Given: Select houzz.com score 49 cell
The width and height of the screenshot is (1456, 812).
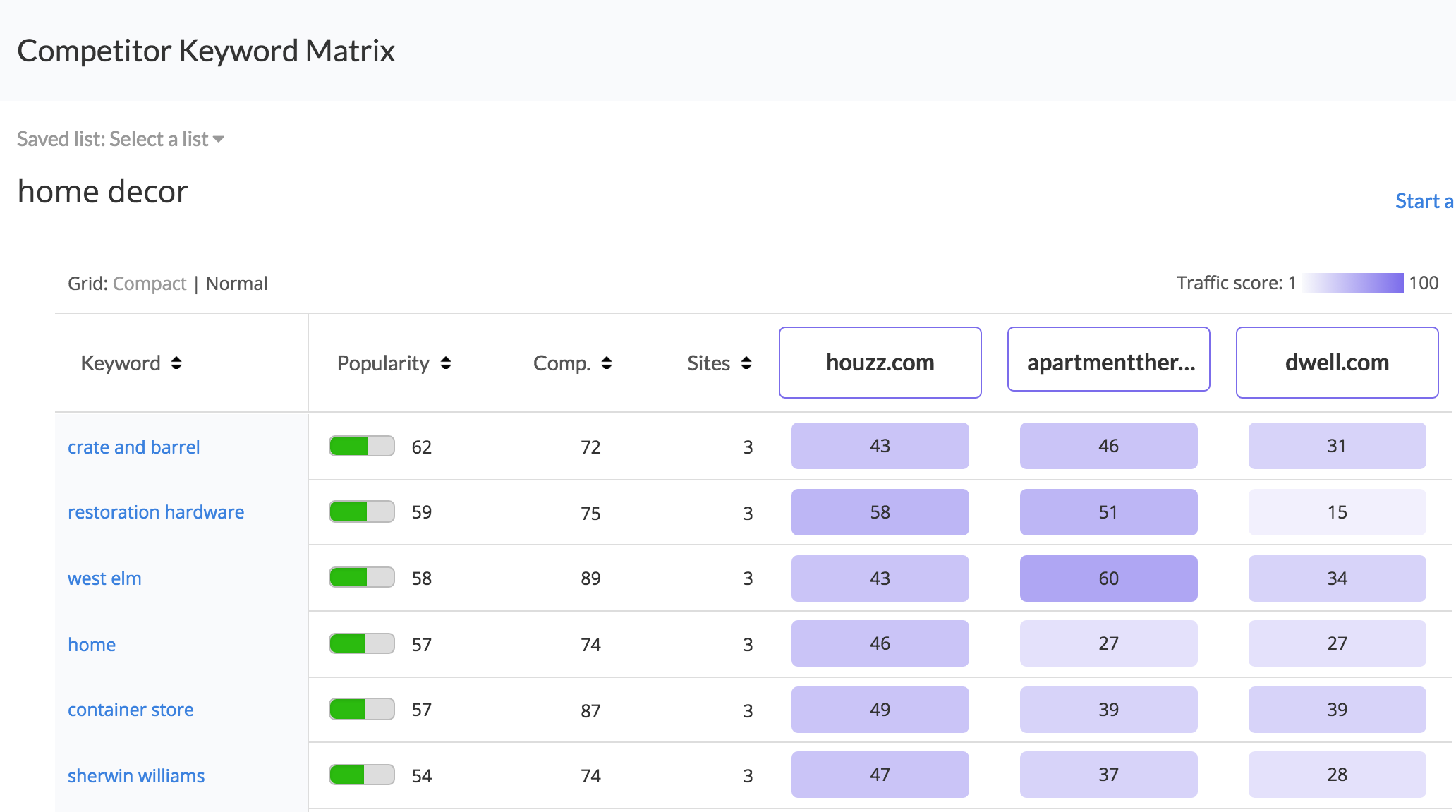Looking at the screenshot, I should pos(880,710).
